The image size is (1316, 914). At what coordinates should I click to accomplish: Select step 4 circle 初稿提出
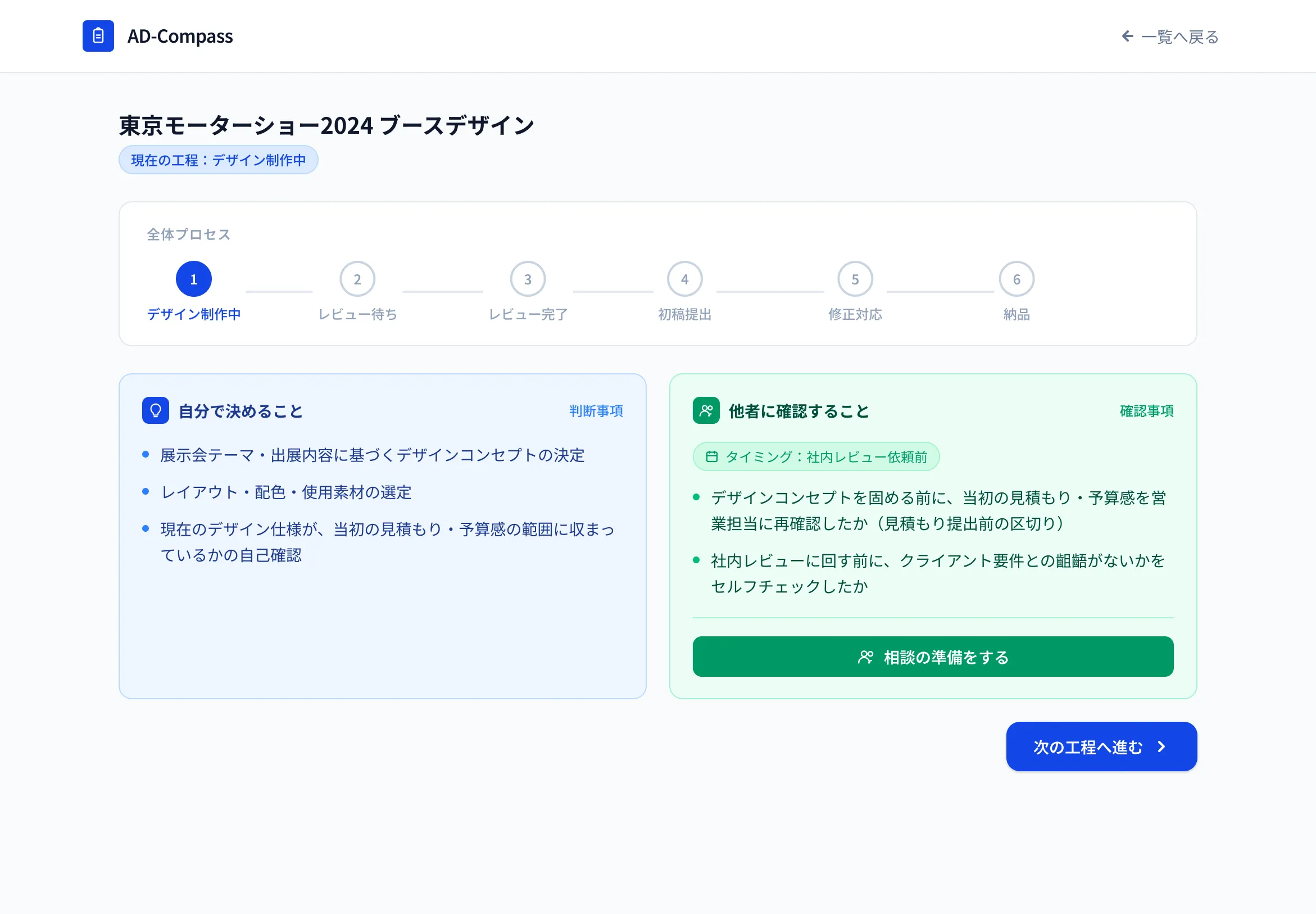(684, 279)
